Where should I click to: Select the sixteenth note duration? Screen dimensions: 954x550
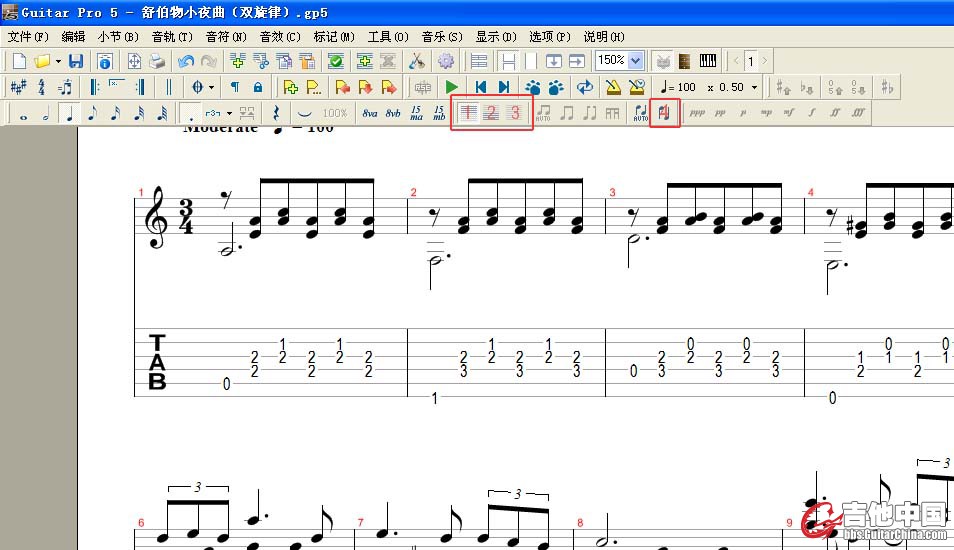pyautogui.click(x=116, y=113)
